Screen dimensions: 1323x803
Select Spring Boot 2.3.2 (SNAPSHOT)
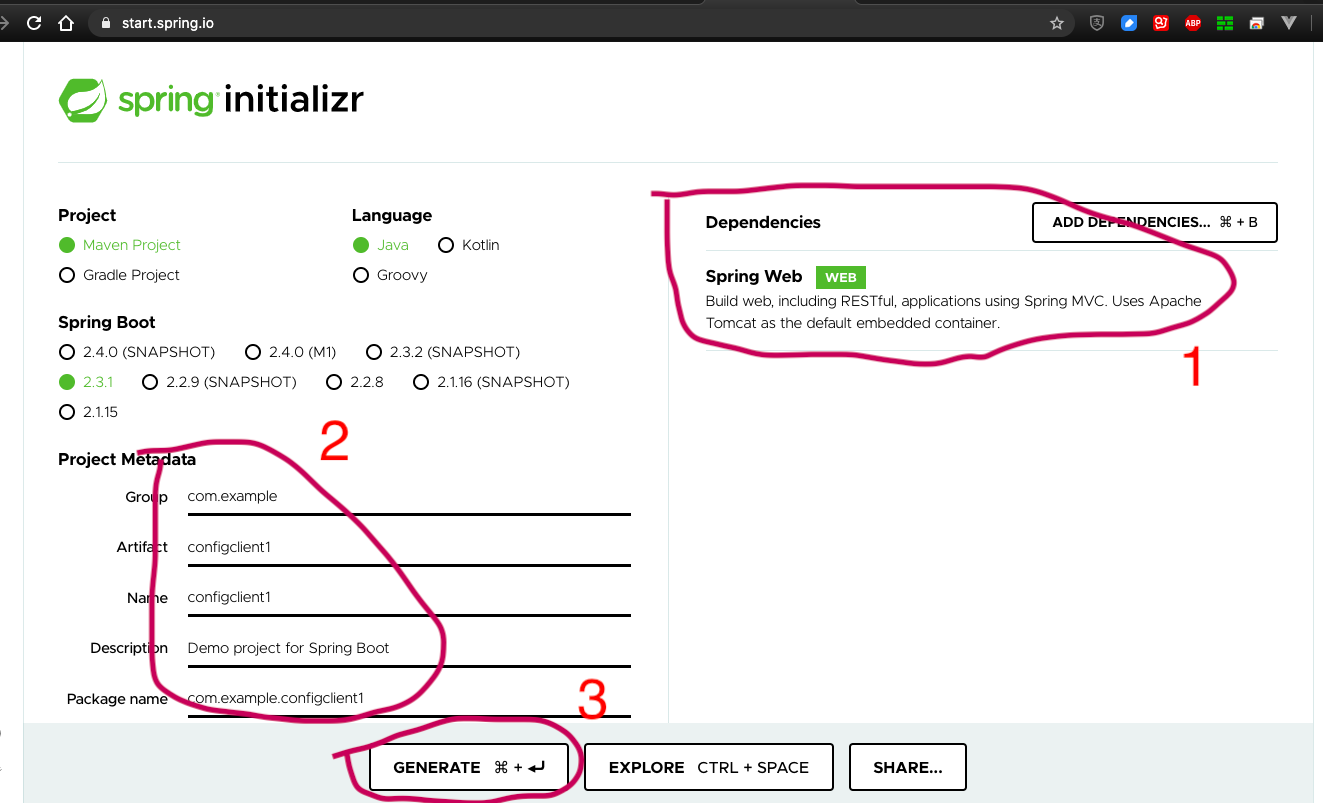click(443, 352)
